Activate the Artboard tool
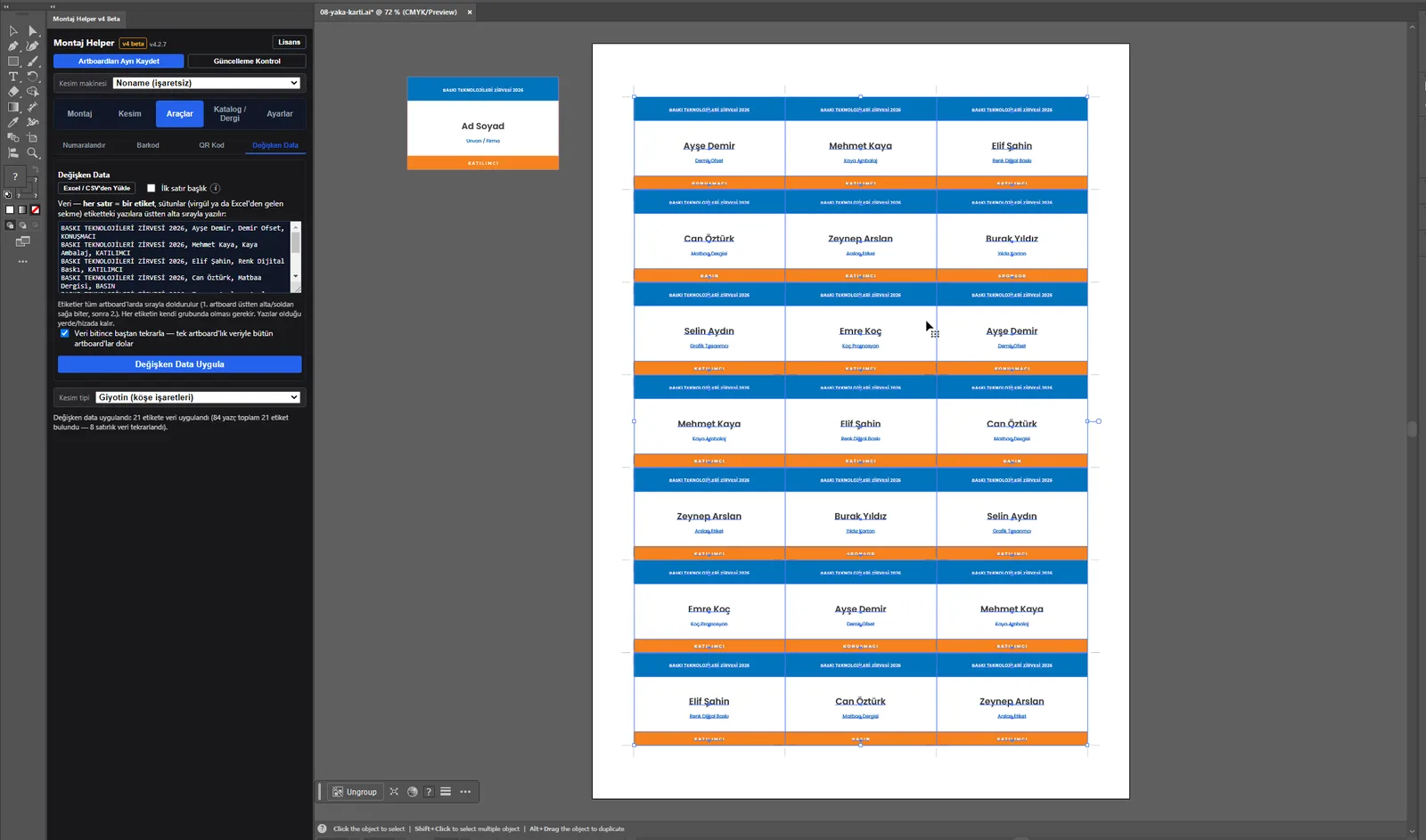 33,138
